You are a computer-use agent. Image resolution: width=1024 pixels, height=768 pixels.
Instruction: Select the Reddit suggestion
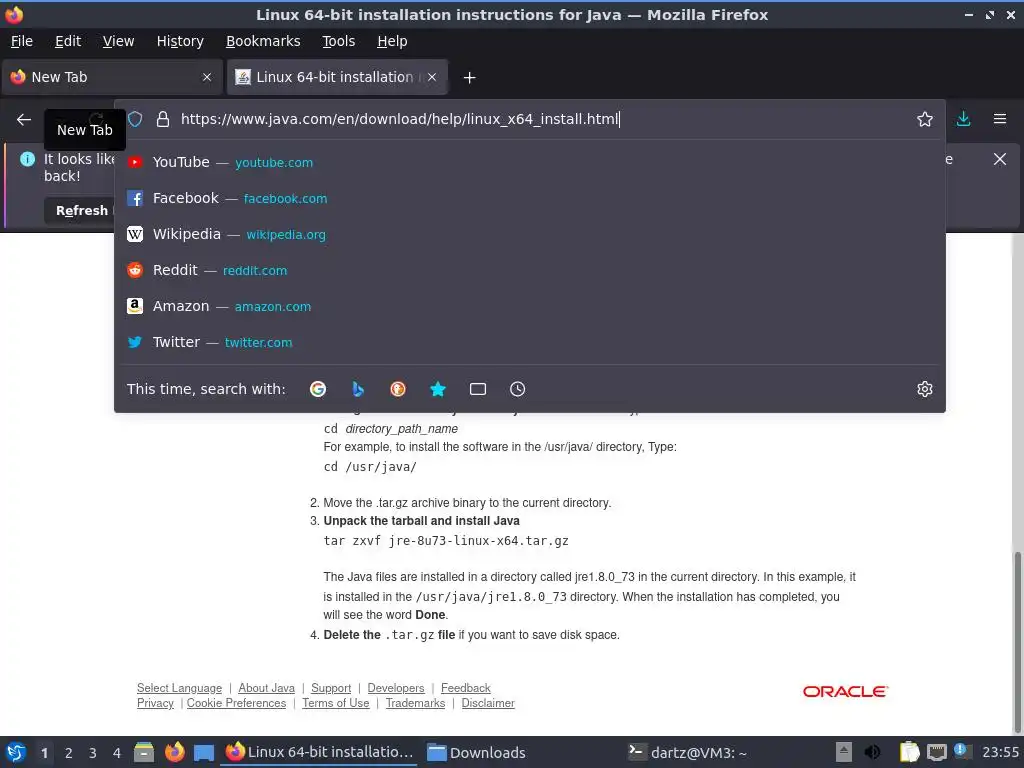[x=530, y=270]
